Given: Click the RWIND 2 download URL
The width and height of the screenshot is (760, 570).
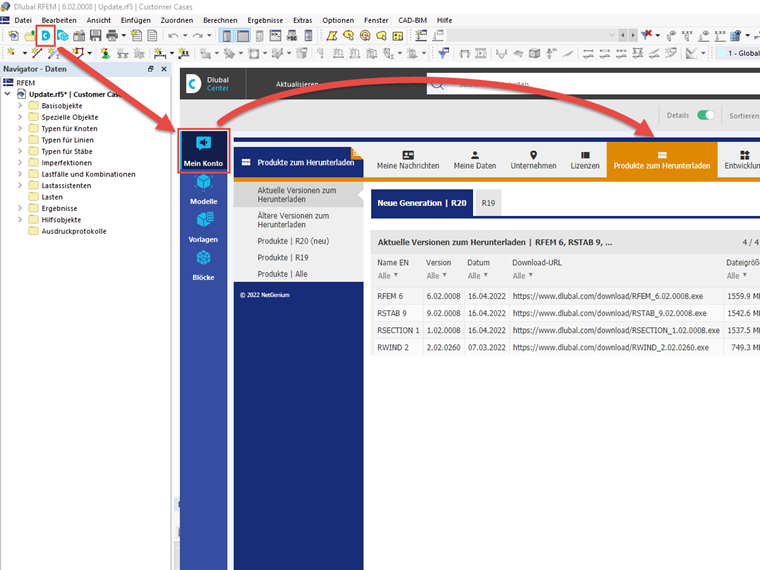Looking at the screenshot, I should click(x=611, y=348).
